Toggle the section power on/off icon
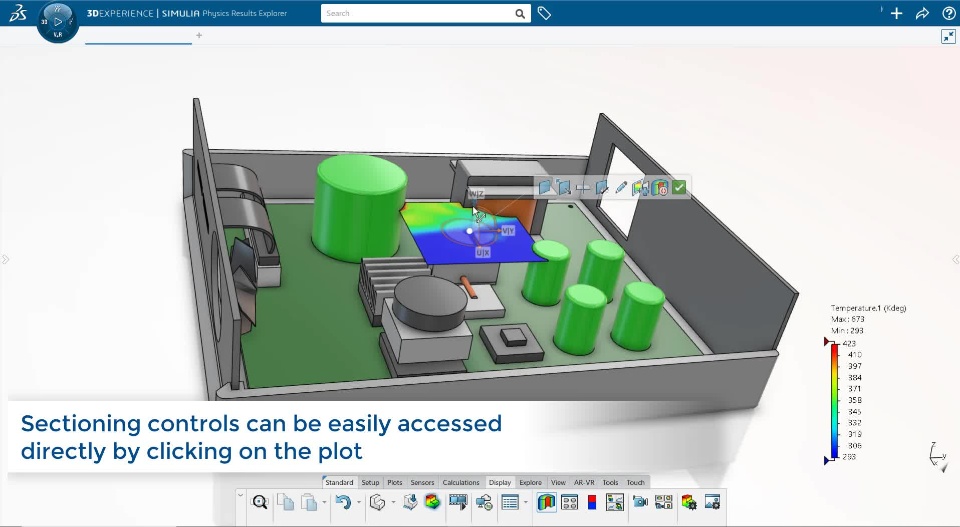The image size is (960, 527). [660, 188]
